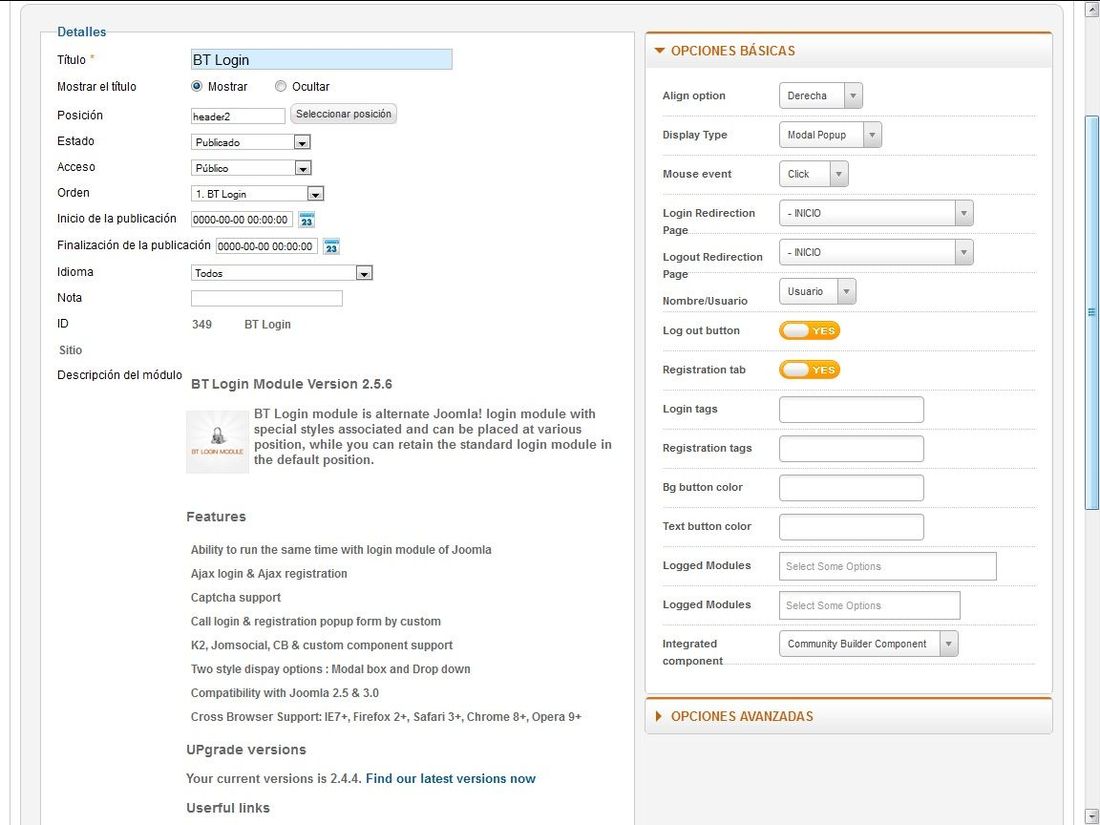Open the Acceso dropdown
Image resolution: width=1100 pixels, height=825 pixels.
250,168
